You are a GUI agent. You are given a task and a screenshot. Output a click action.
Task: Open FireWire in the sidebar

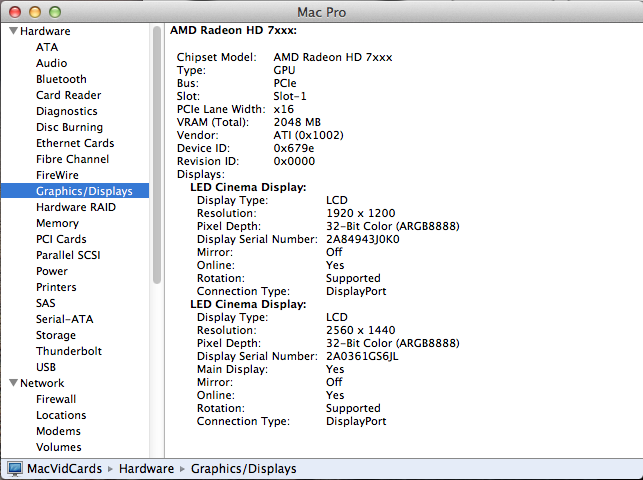tap(57, 175)
